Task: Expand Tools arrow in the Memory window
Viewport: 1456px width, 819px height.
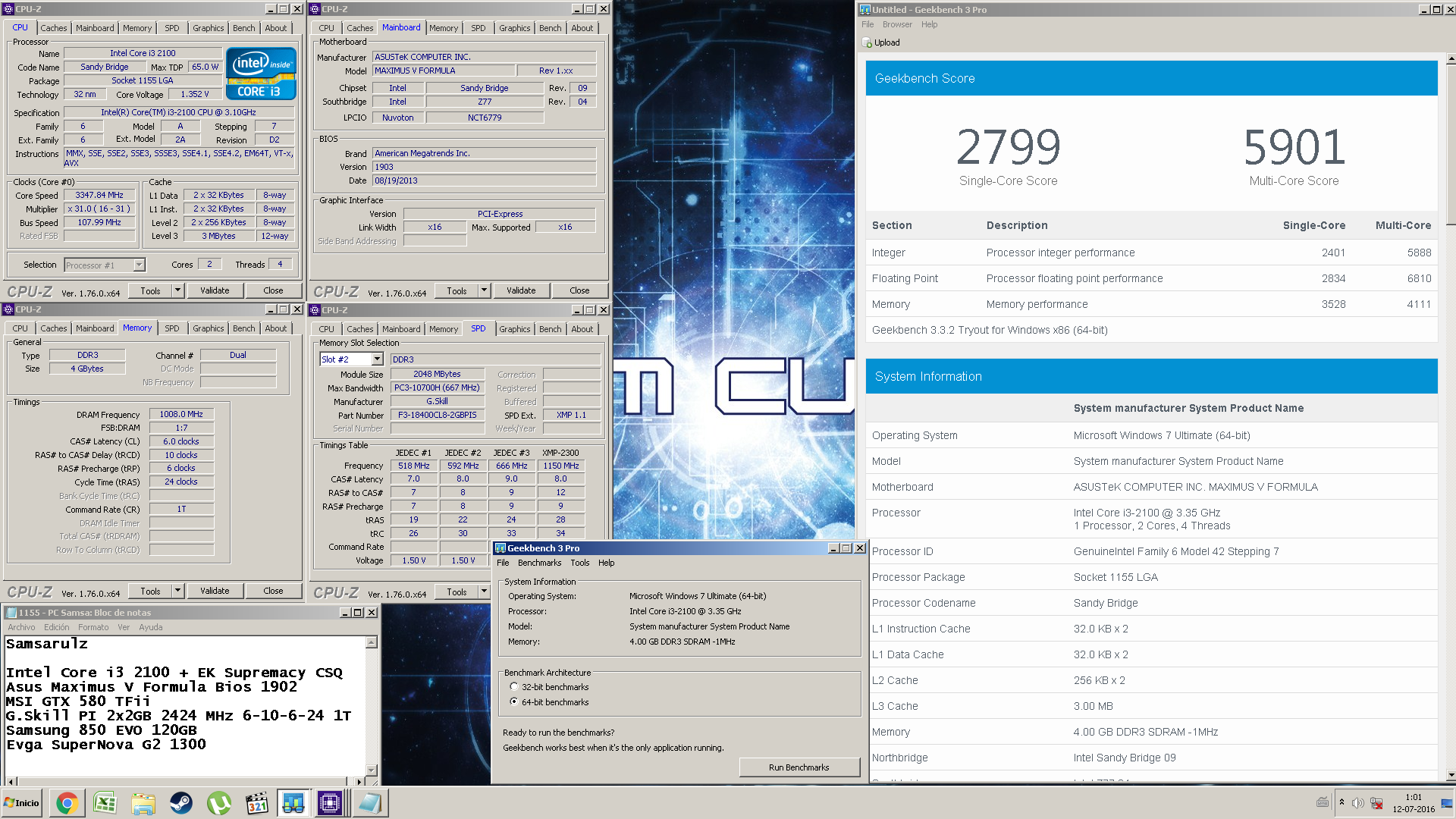Action: click(x=178, y=591)
